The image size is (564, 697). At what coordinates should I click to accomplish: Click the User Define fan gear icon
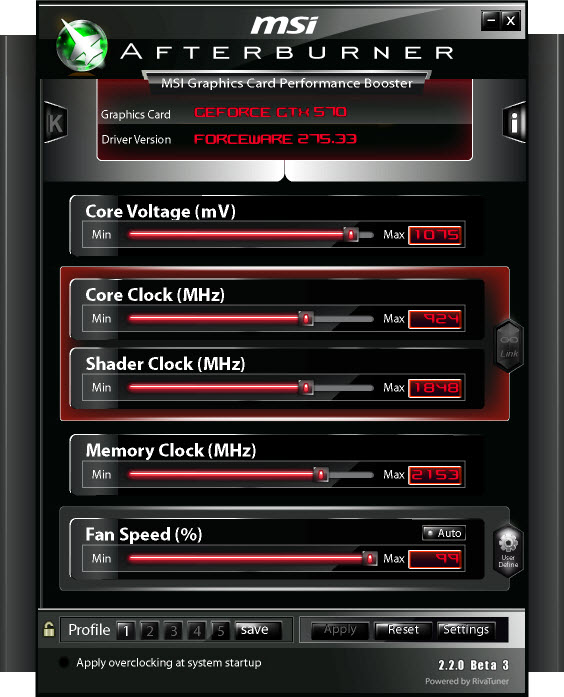tap(508, 552)
